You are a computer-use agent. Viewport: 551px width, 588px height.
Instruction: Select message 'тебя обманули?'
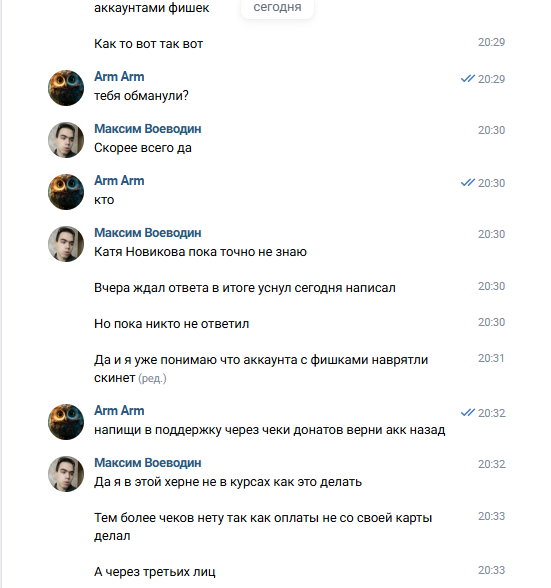(141, 96)
